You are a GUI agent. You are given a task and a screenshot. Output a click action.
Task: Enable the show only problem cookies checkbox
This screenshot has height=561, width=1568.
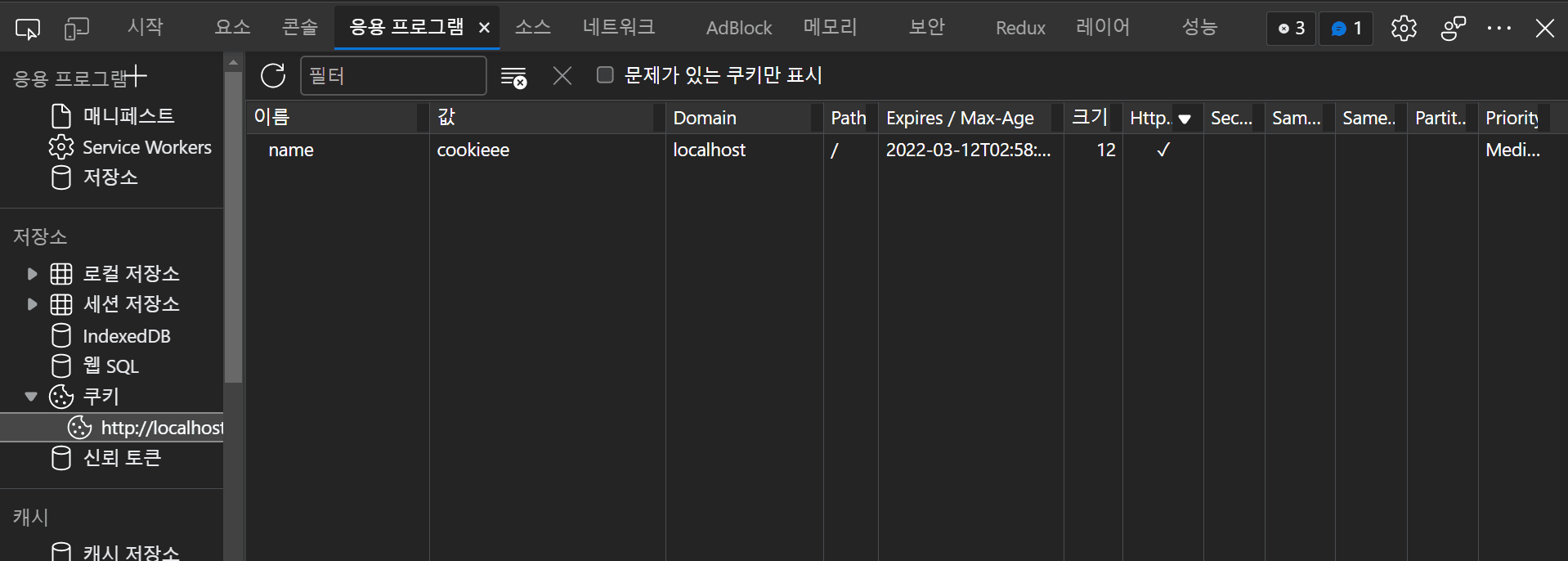point(605,75)
